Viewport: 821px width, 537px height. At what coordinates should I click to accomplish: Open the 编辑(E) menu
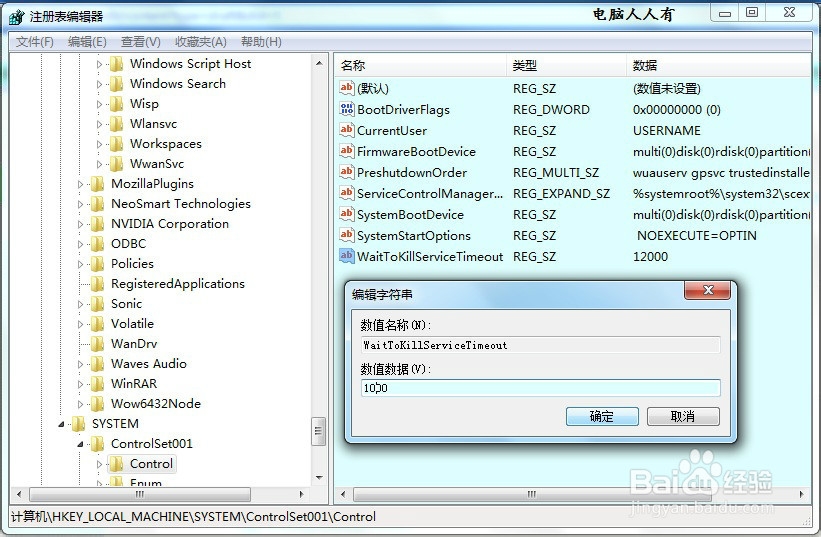click(87, 42)
